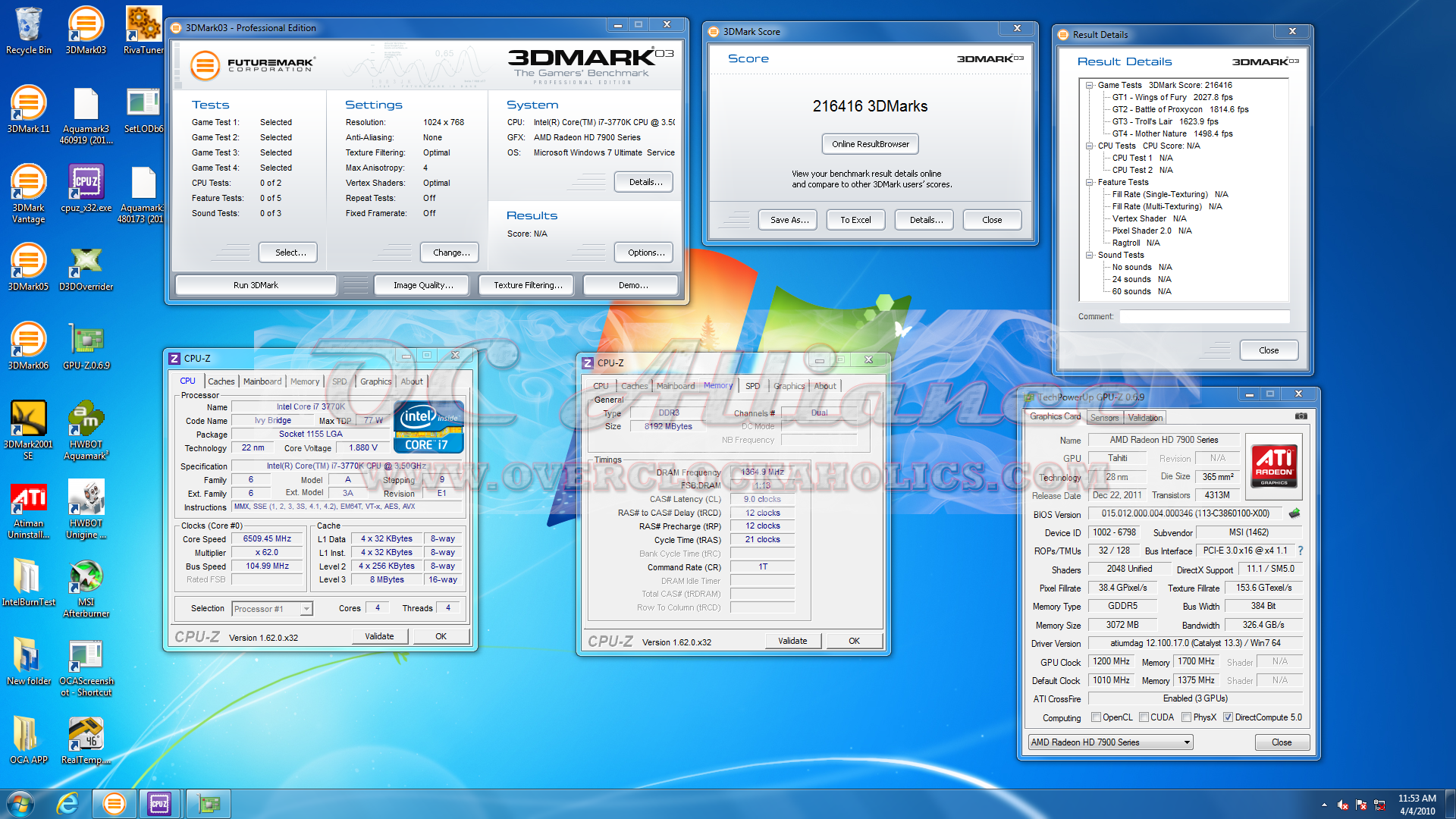
Task: Launch RealTemp desktop icon
Action: [86, 740]
